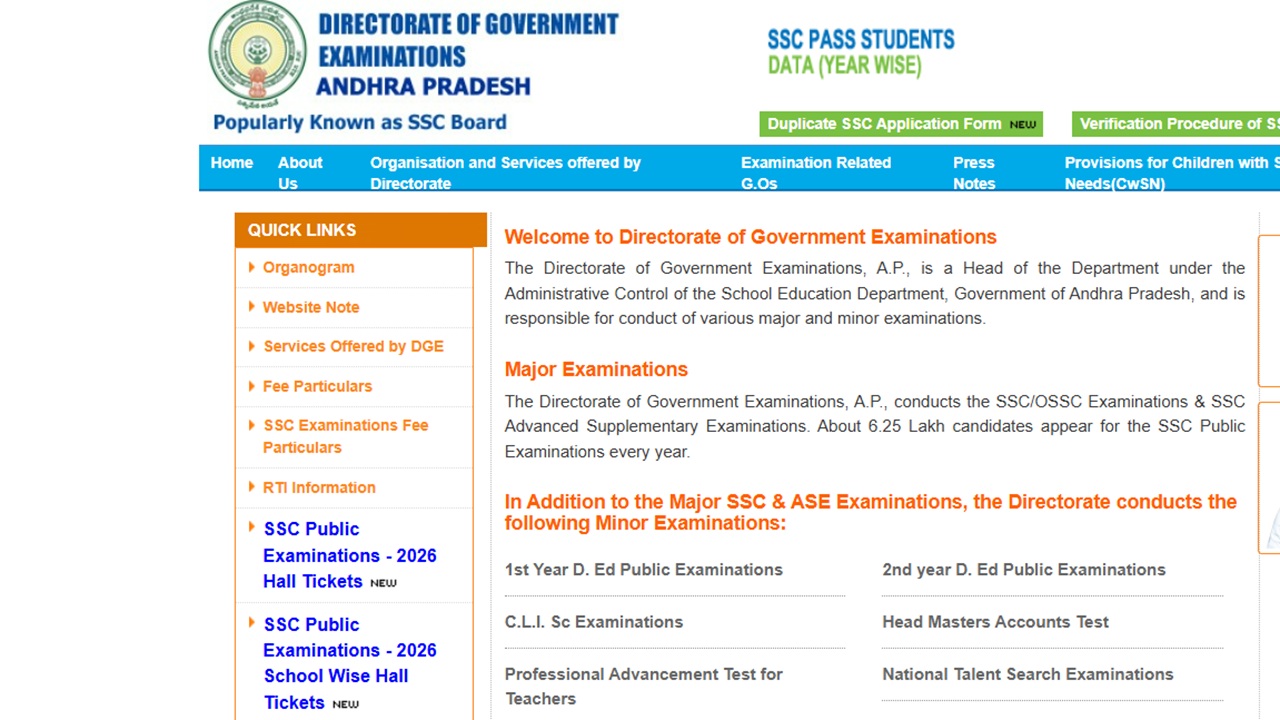
Task: Open the Services Offered by DGE link
Action: pyautogui.click(x=353, y=346)
